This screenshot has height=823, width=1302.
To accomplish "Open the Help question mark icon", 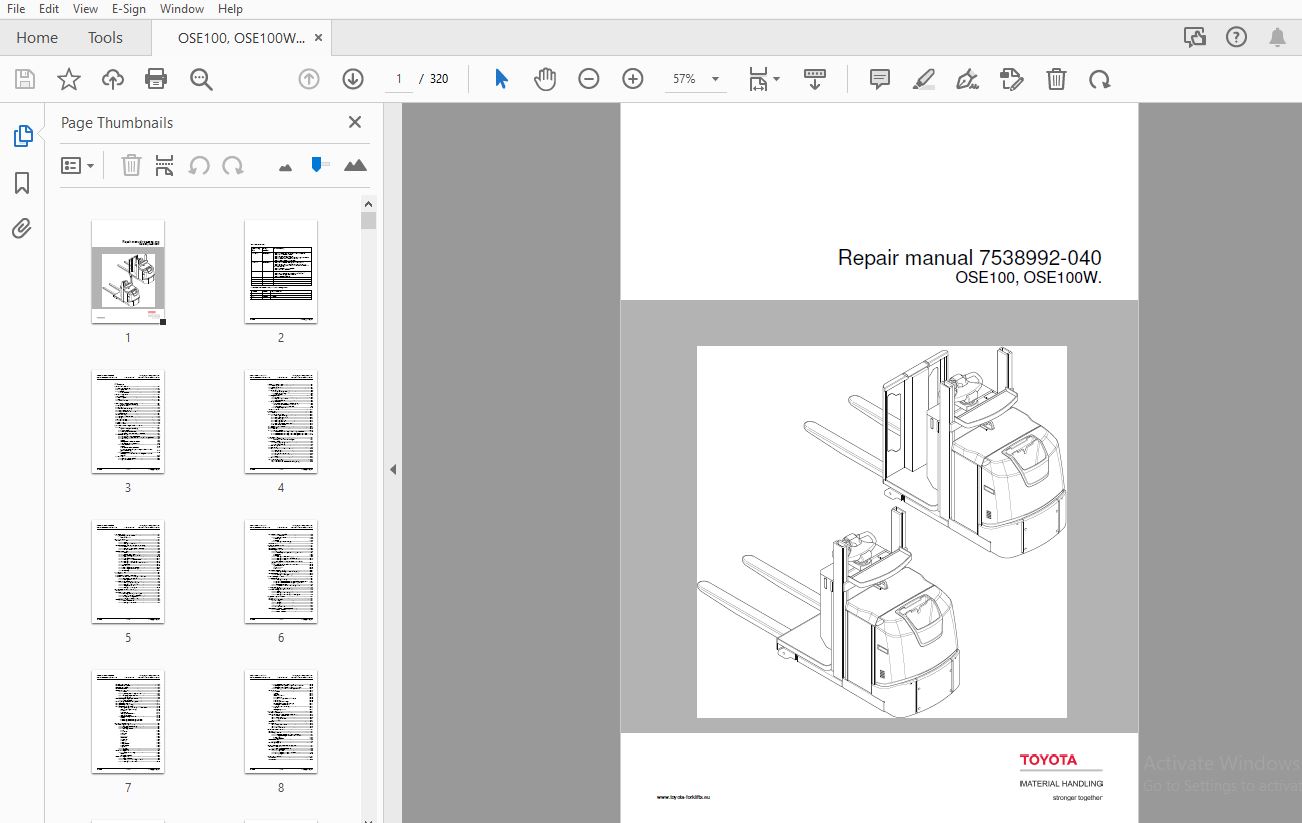I will 1237,38.
